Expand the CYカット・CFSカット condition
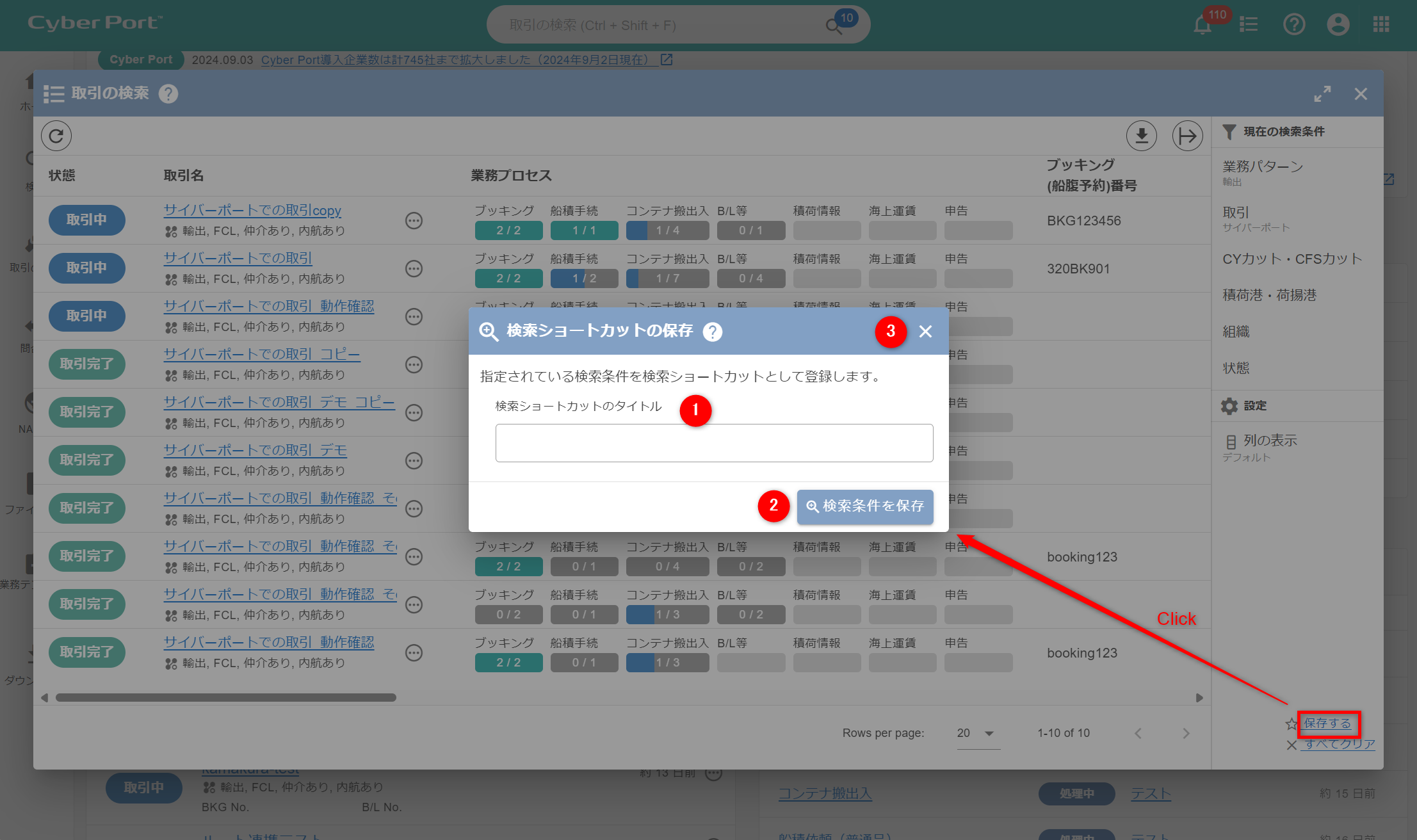This screenshot has width=1417, height=840. (x=1291, y=259)
